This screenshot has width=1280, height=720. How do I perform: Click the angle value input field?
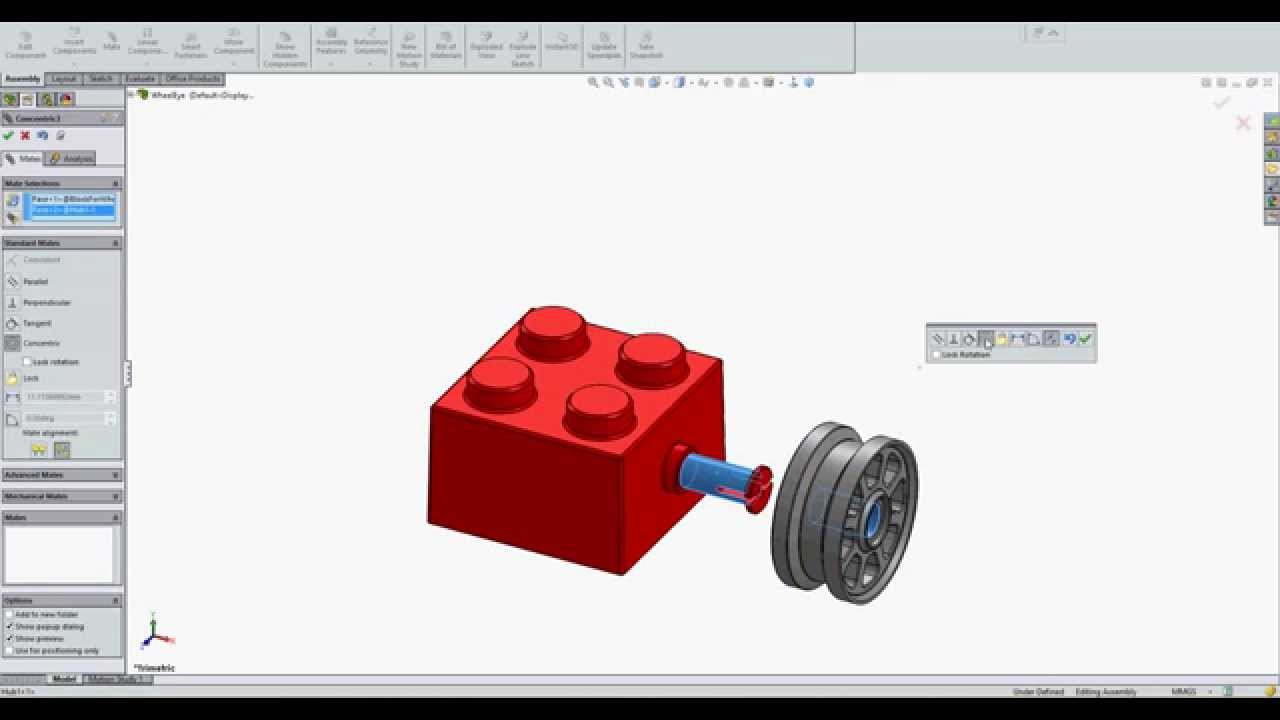pos(64,418)
